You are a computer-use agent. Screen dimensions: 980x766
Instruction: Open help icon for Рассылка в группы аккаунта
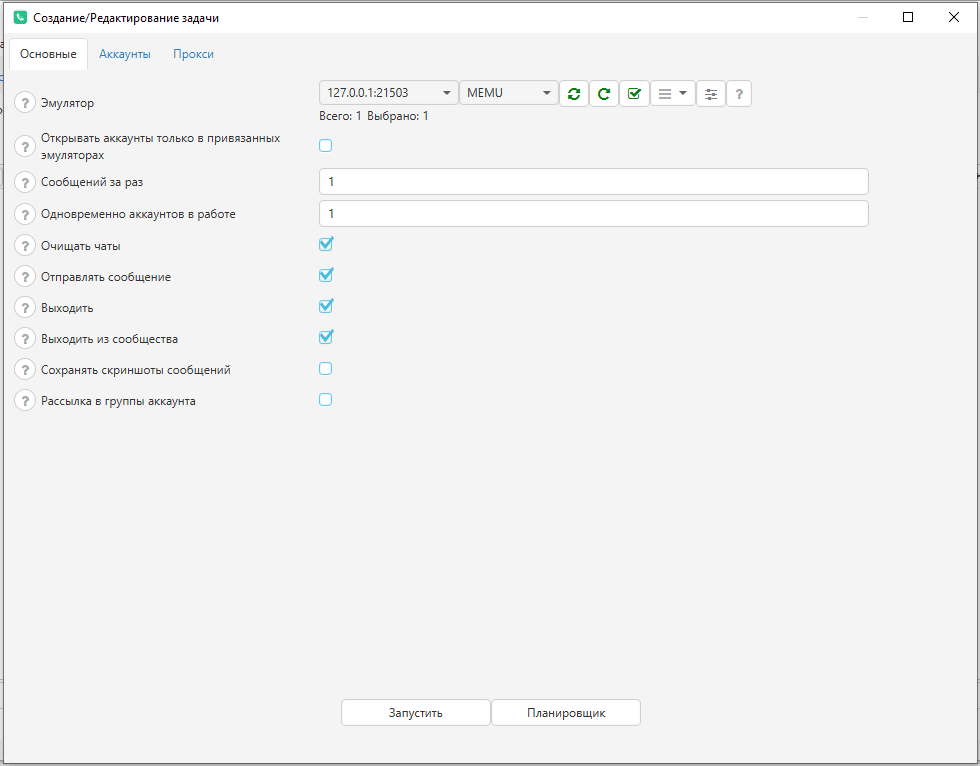click(25, 400)
